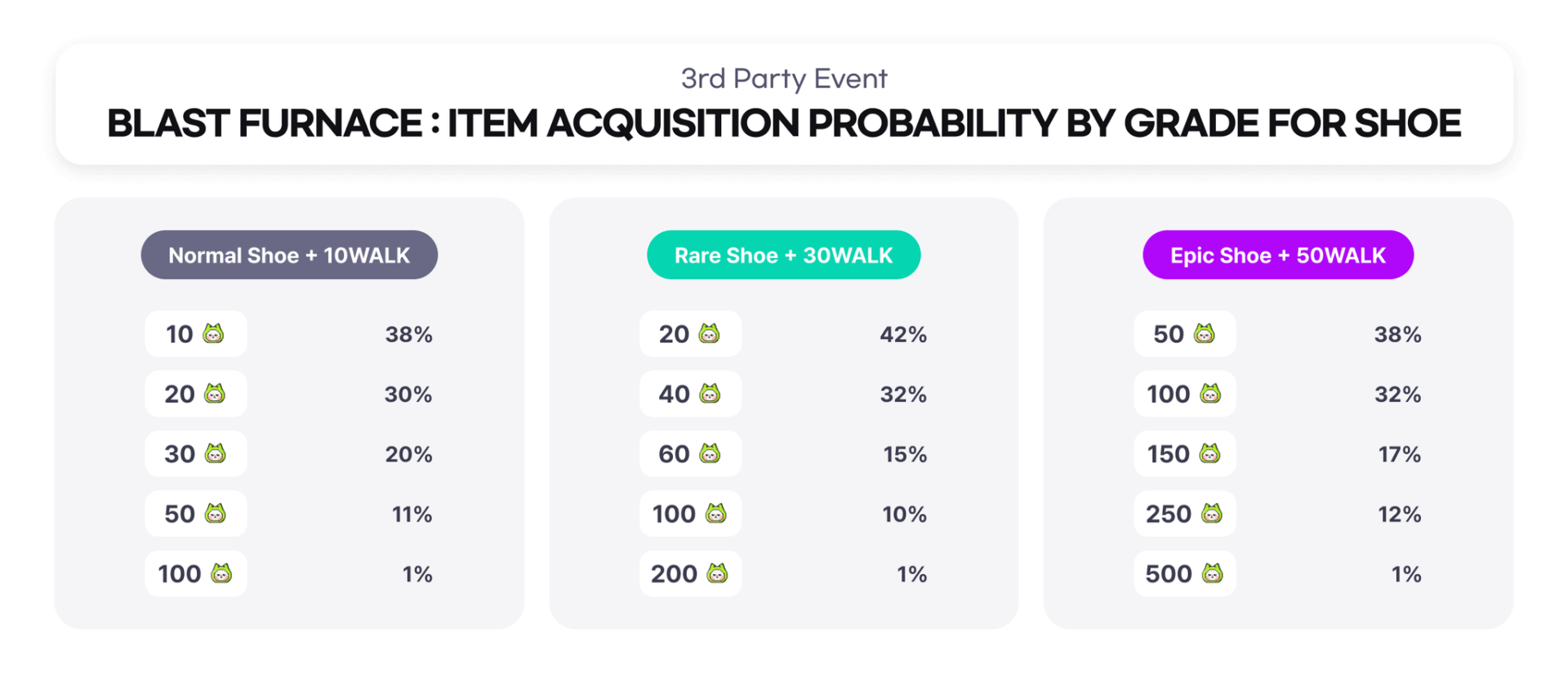The height and width of the screenshot is (673, 1568).
Task: Select the 17% probability in Epic column
Action: click(x=1400, y=454)
